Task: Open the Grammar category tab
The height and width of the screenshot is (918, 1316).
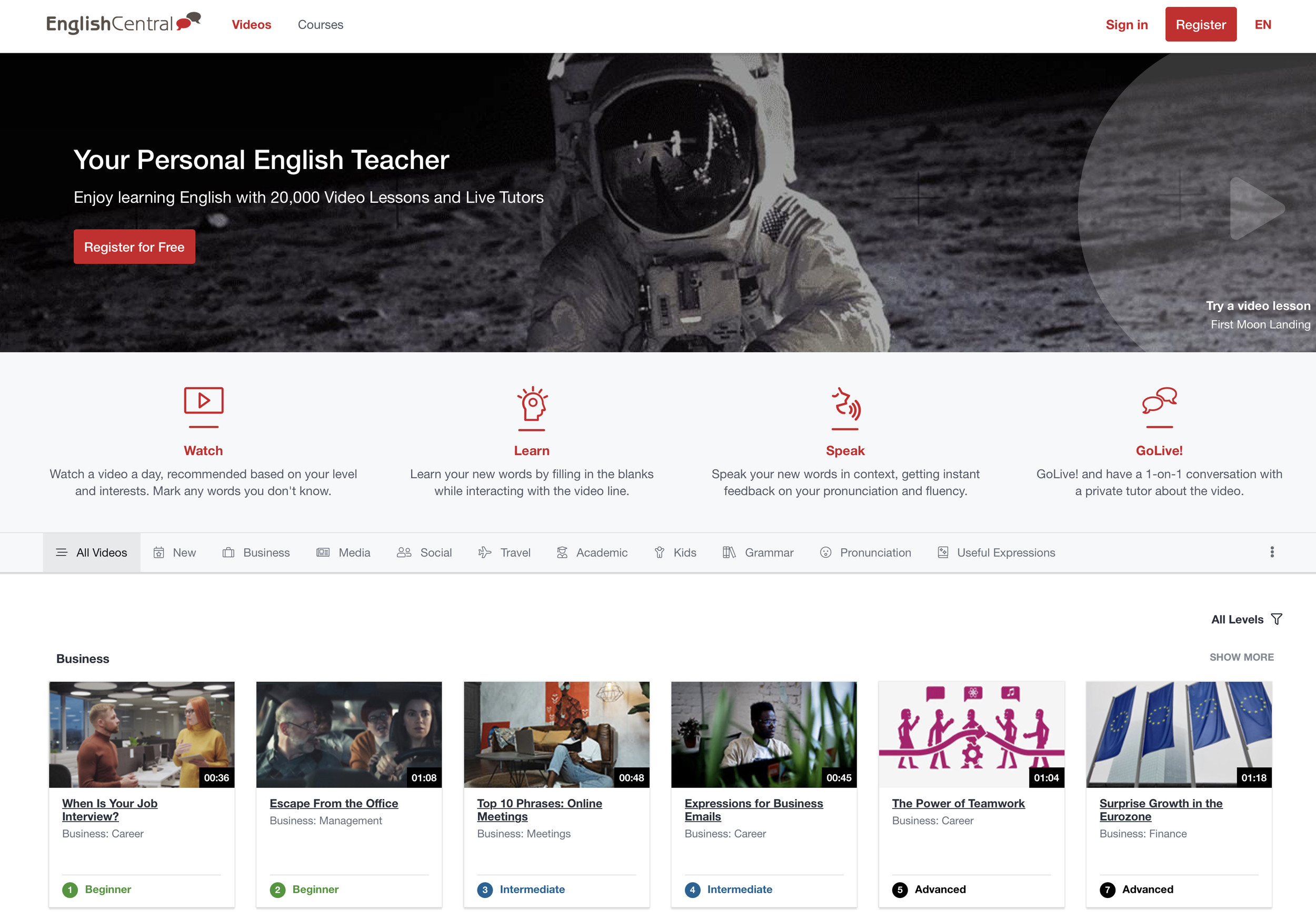Action: [x=757, y=553]
